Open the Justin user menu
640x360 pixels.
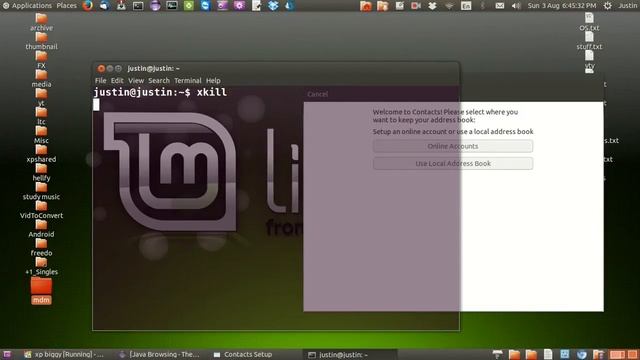628,6
